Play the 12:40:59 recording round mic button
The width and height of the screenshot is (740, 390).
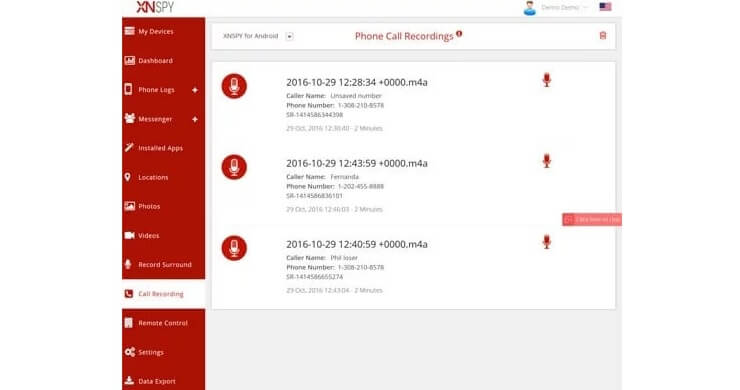tap(234, 248)
